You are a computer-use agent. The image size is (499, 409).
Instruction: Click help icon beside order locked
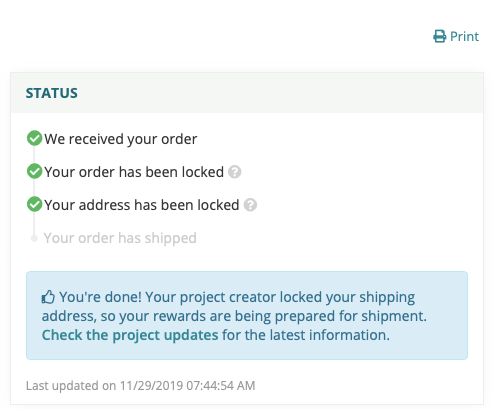pos(234,172)
